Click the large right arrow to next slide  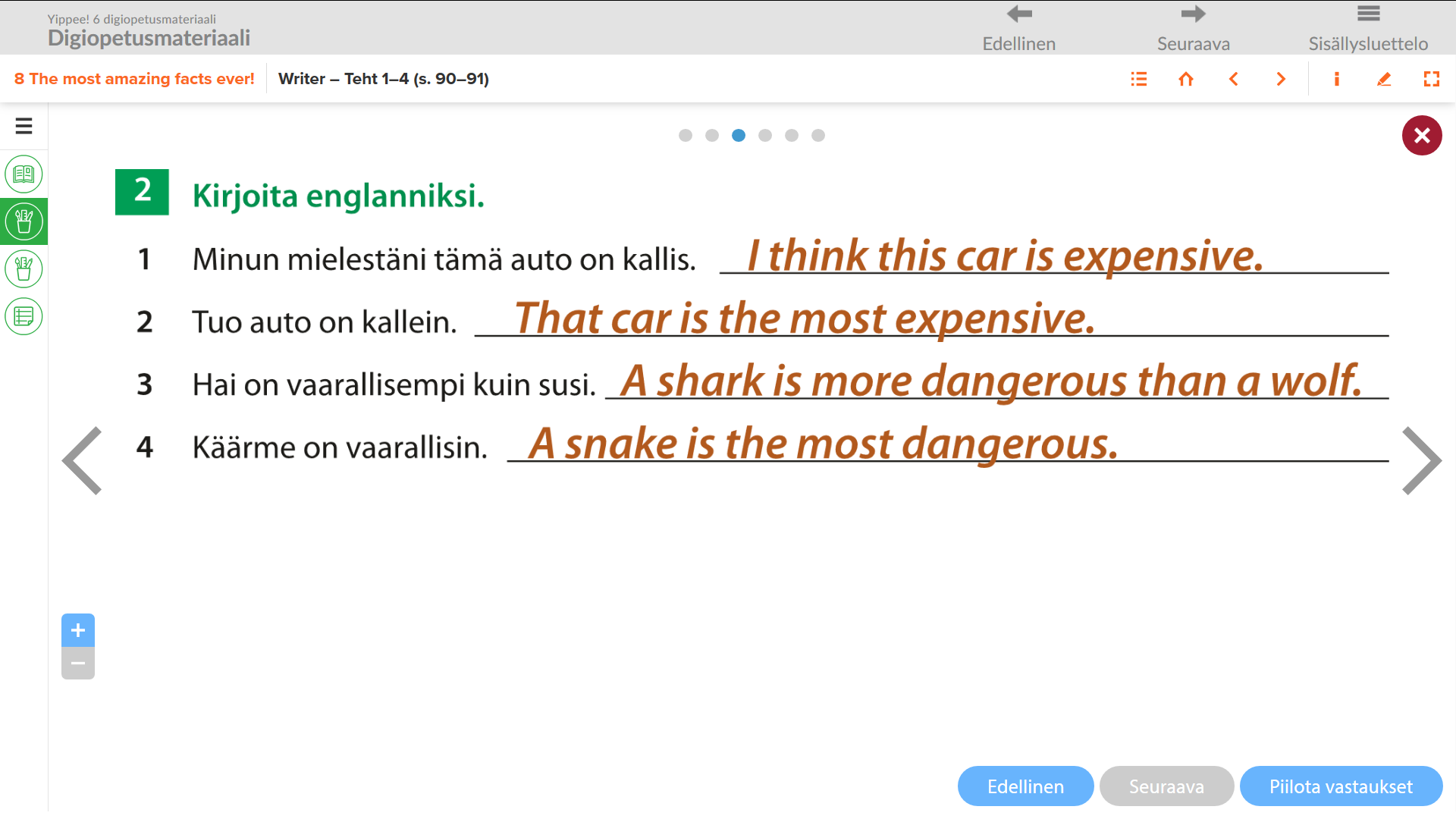click(1421, 460)
